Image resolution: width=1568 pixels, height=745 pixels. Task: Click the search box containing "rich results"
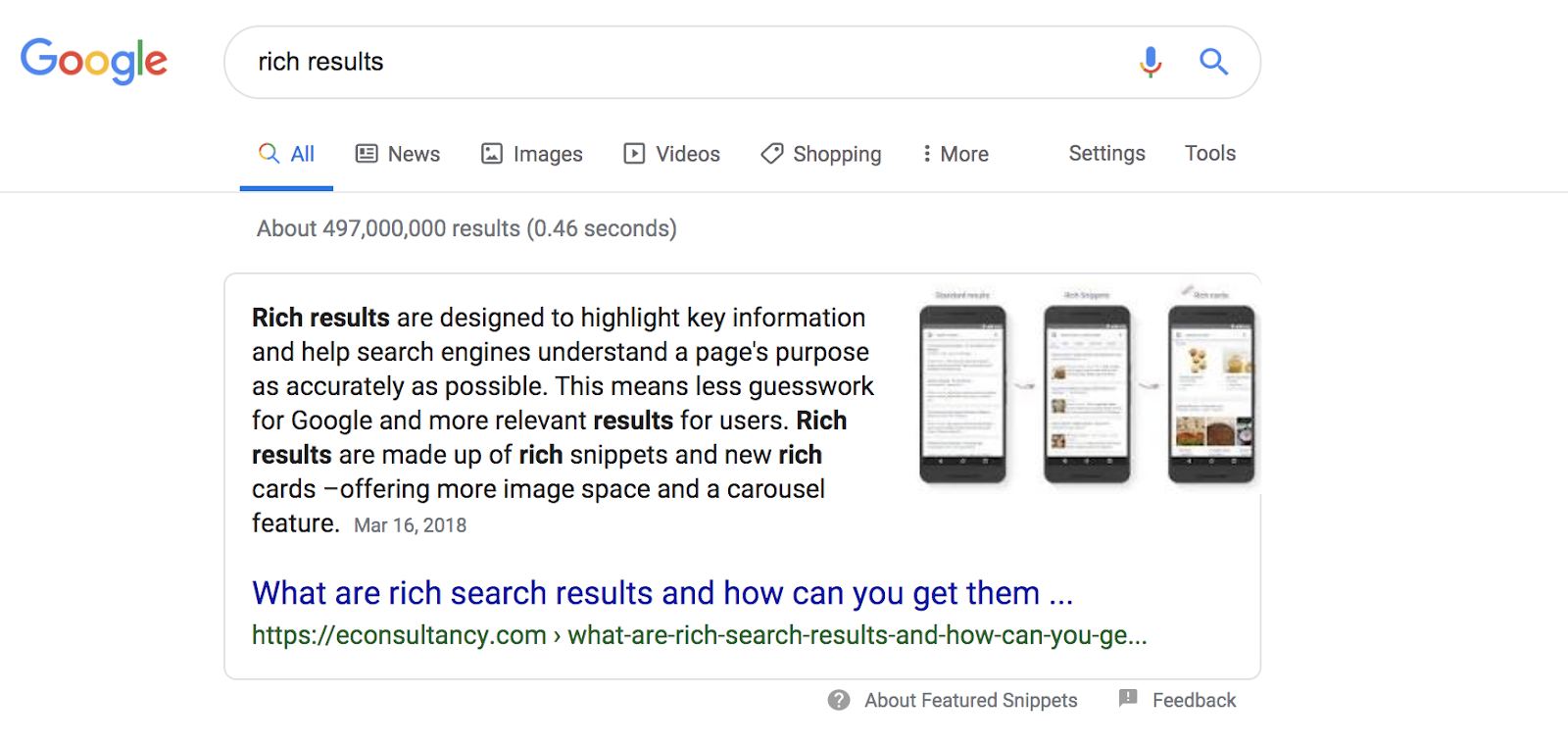(x=676, y=62)
